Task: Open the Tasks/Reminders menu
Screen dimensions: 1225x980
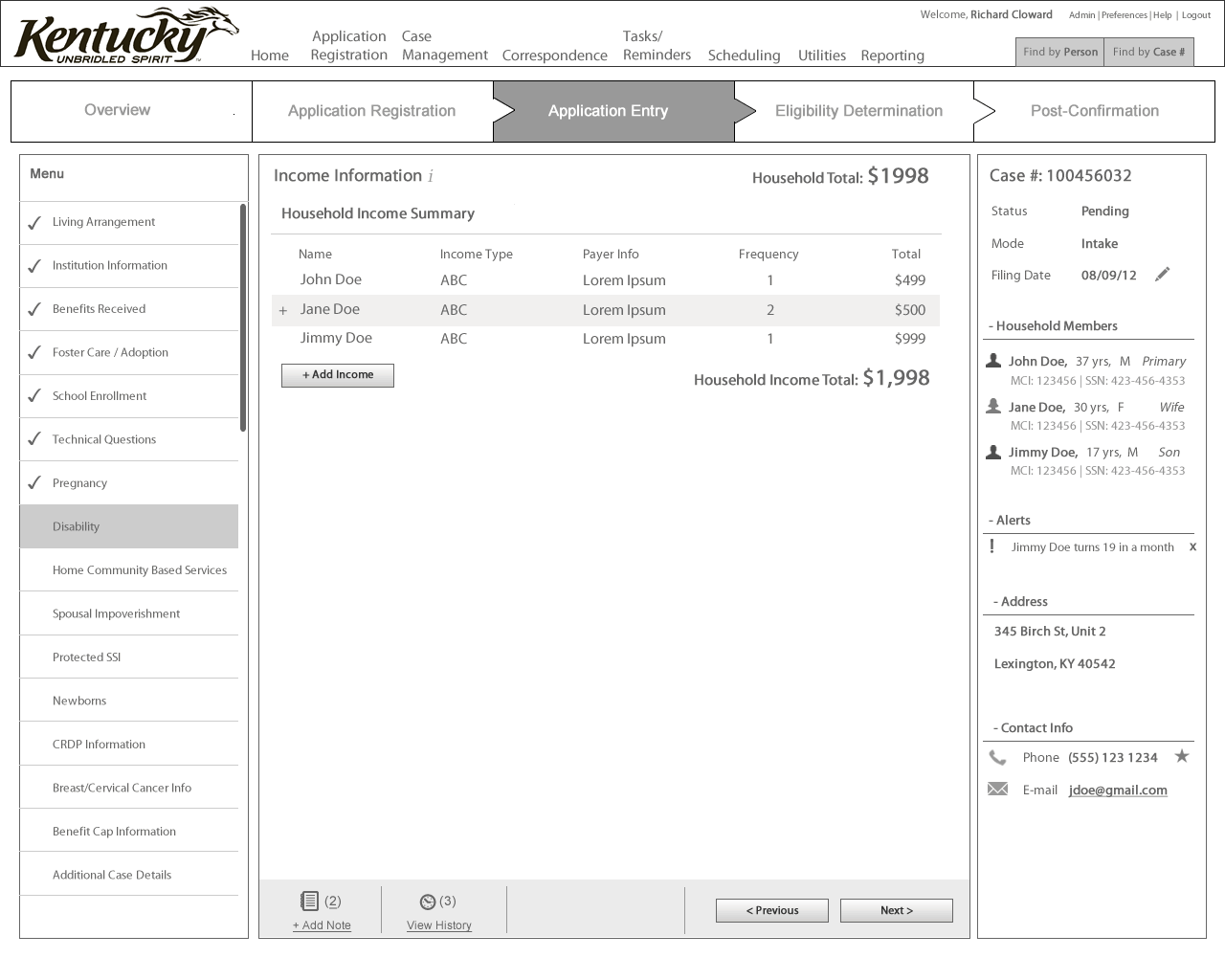Action: (657, 46)
